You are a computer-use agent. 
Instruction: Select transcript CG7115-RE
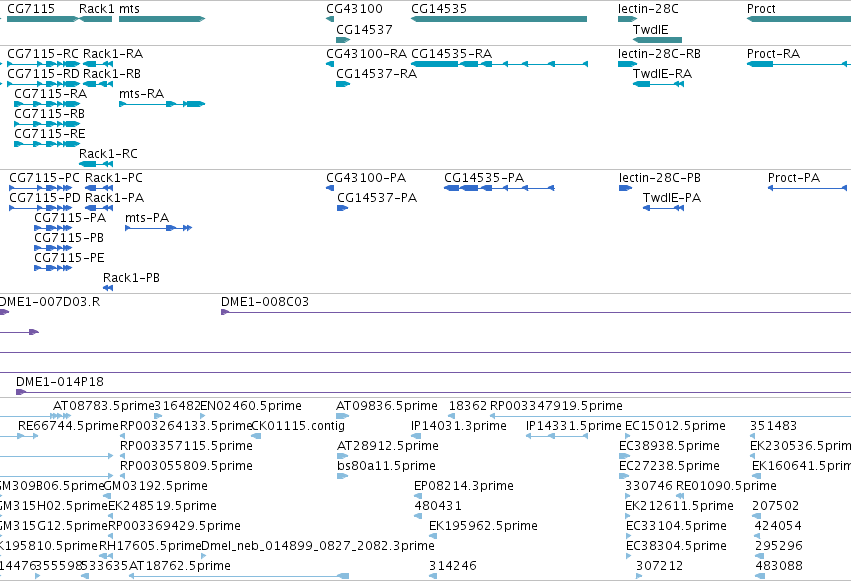click(47, 144)
